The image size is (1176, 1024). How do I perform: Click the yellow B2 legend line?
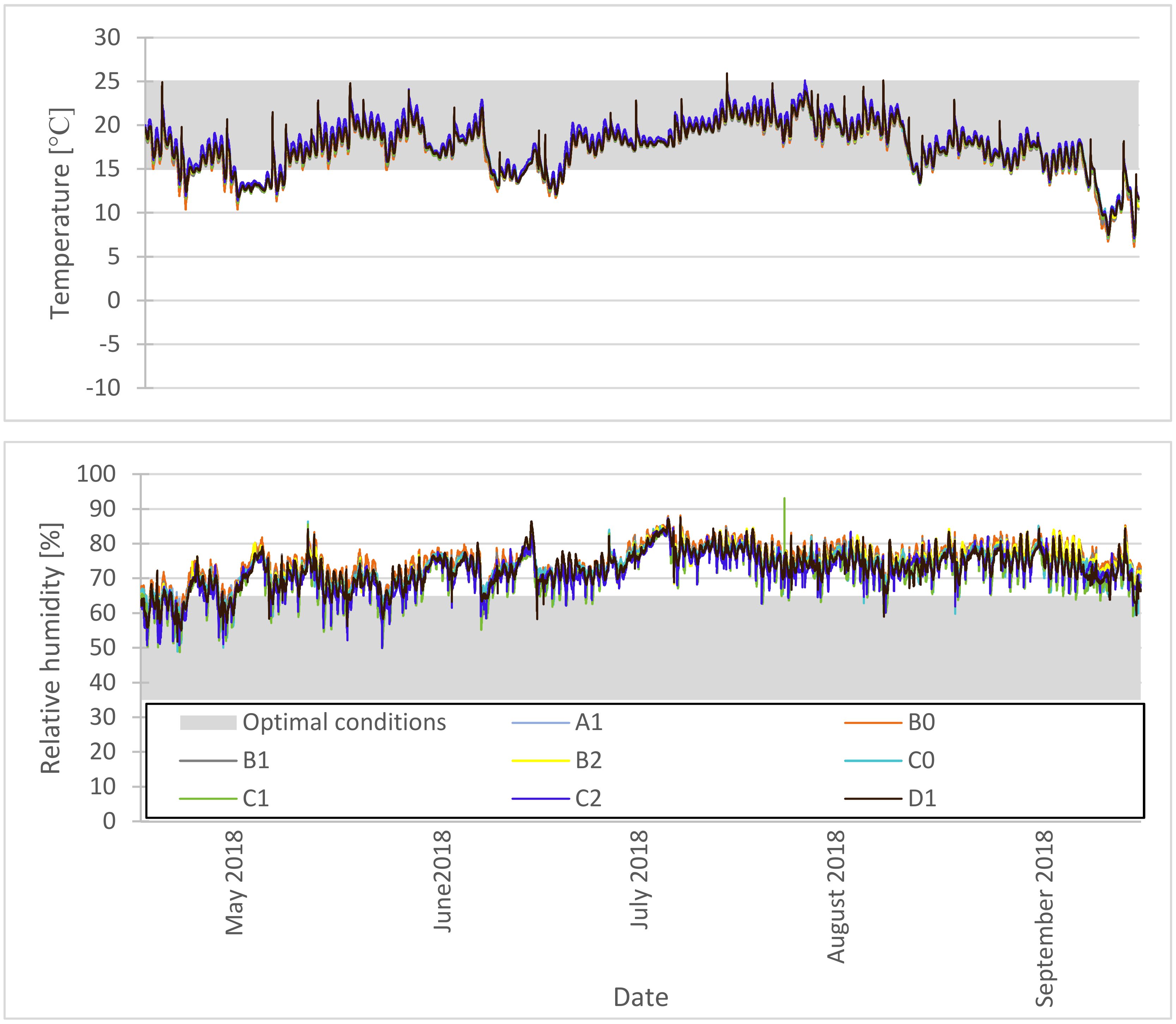[540, 761]
